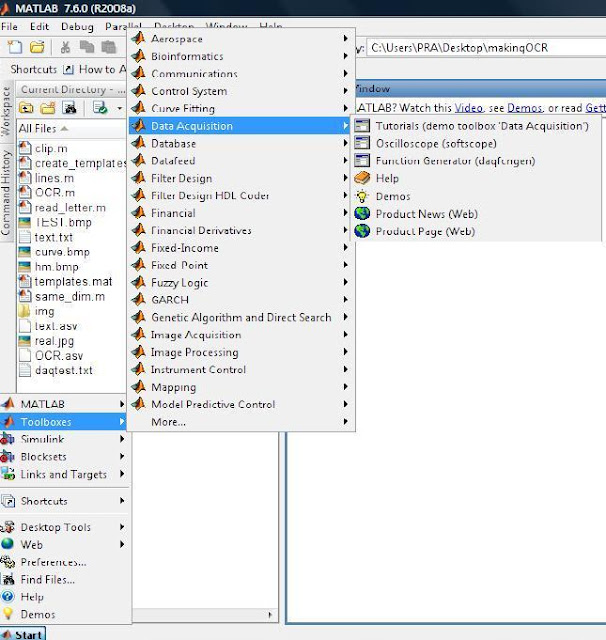Expand the Image Processing toolbox submenu
This screenshot has width=606, height=640.
coord(240,352)
